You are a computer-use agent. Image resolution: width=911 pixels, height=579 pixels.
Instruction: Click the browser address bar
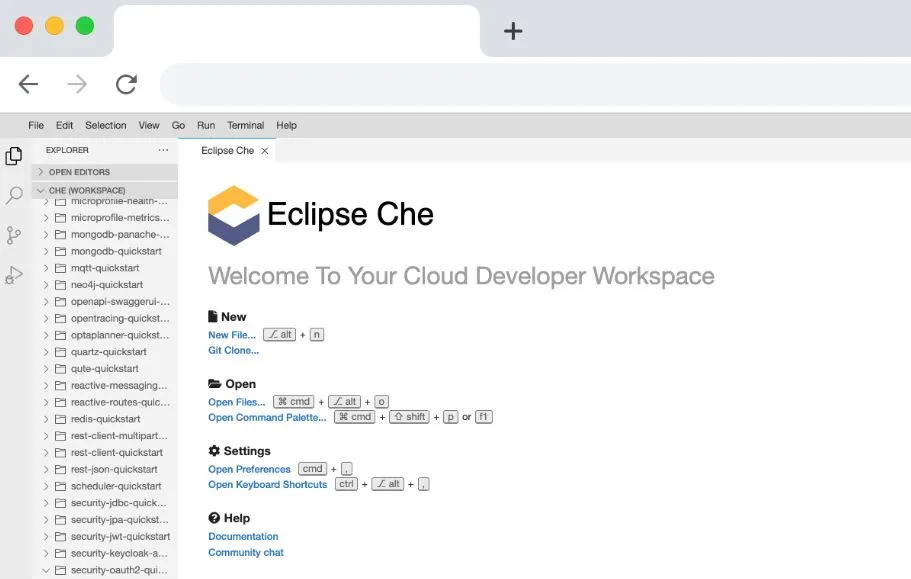530,85
